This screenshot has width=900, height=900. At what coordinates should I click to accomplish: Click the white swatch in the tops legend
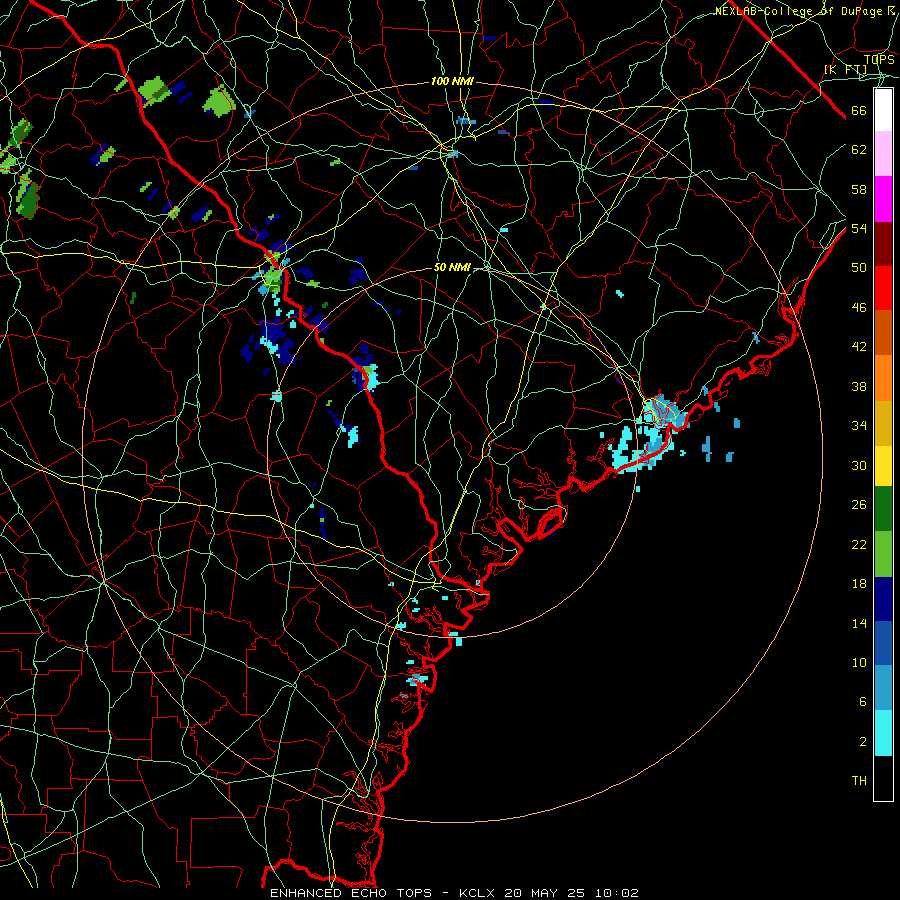[883, 110]
